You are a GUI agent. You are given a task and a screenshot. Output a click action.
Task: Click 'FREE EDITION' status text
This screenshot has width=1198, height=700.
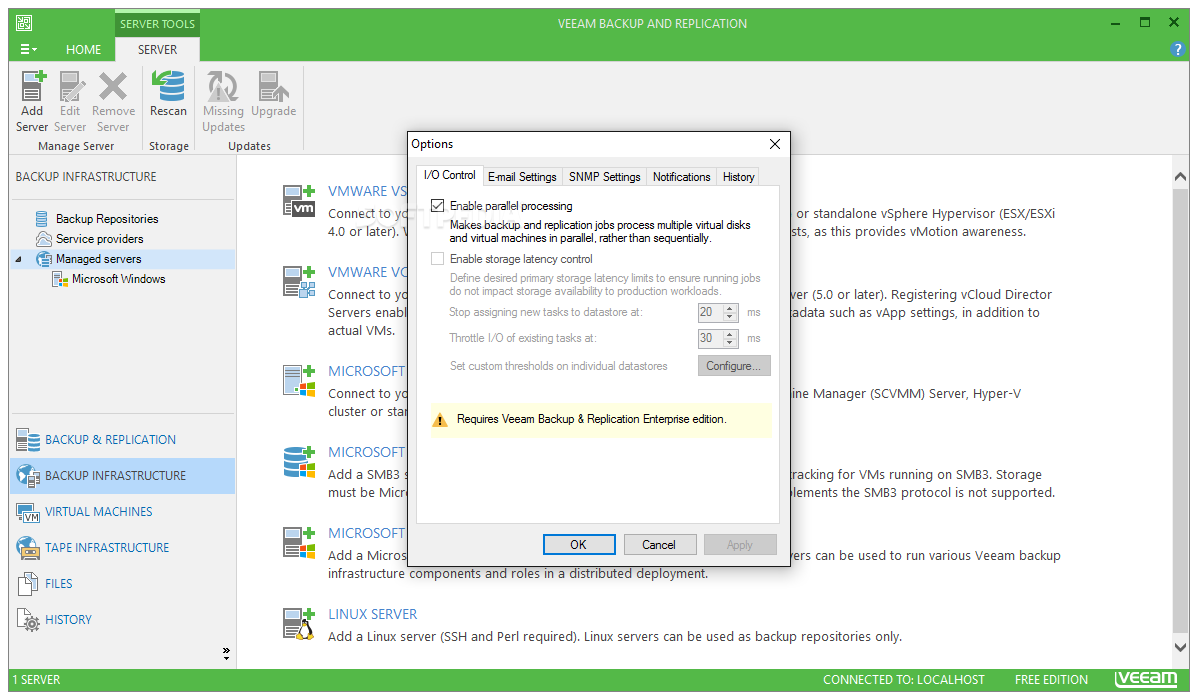(x=1051, y=679)
